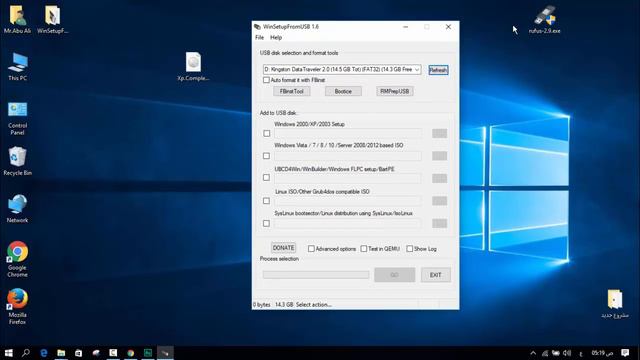Browse button for Windows 2000/XP/2003 Setup

point(440,133)
